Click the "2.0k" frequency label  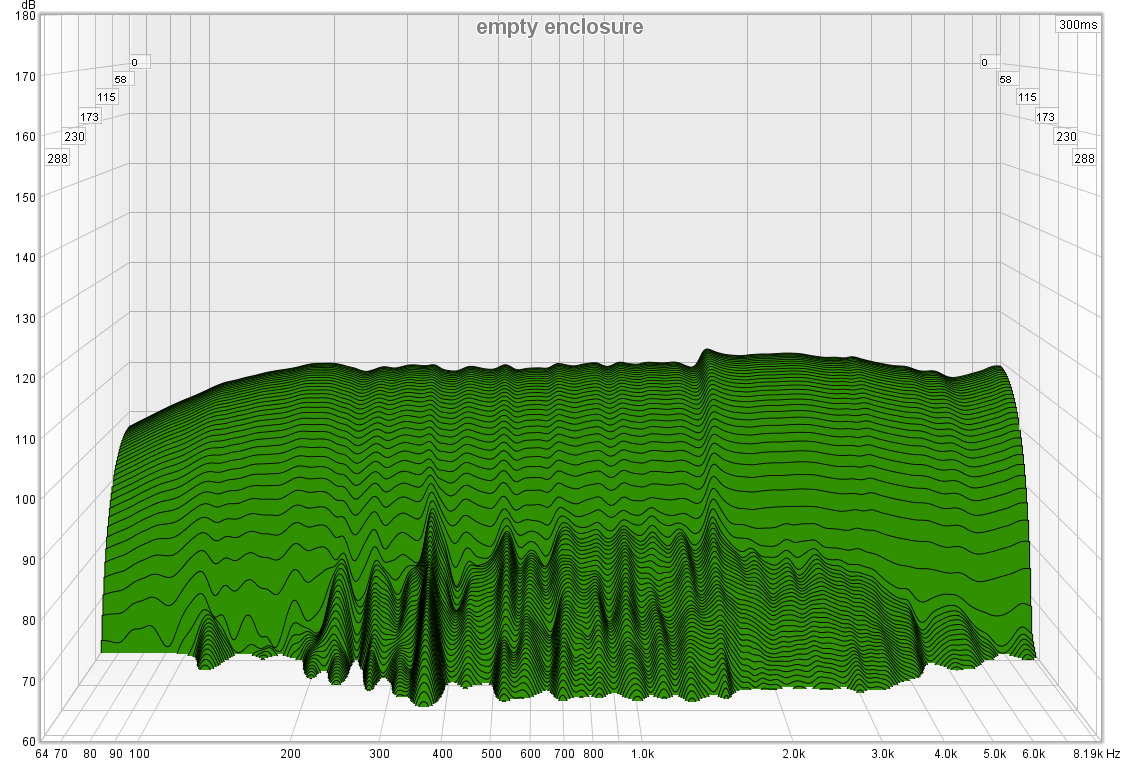coord(794,754)
